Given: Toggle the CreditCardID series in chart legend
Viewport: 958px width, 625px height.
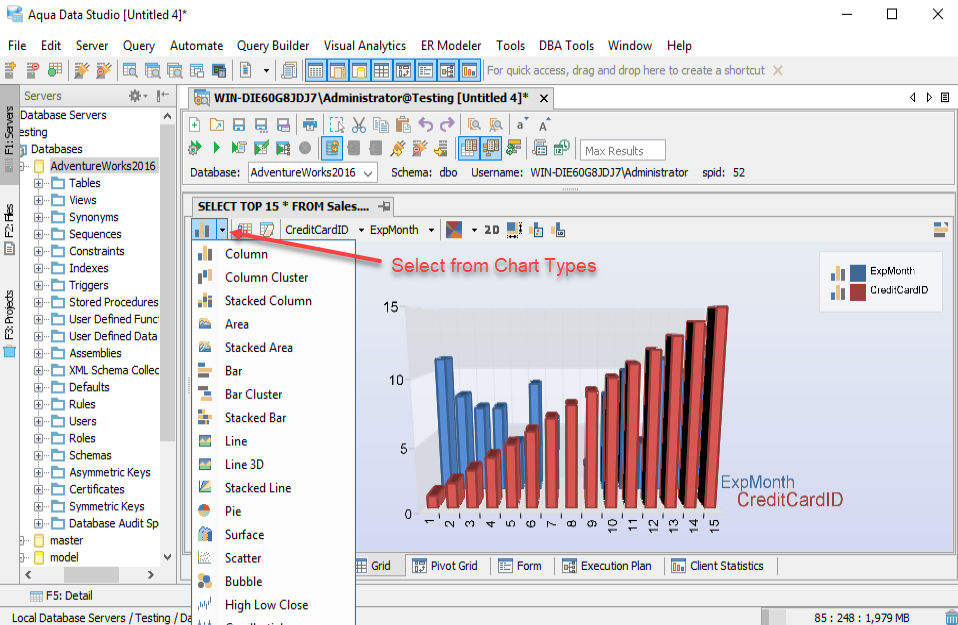Looking at the screenshot, I should click(x=879, y=290).
